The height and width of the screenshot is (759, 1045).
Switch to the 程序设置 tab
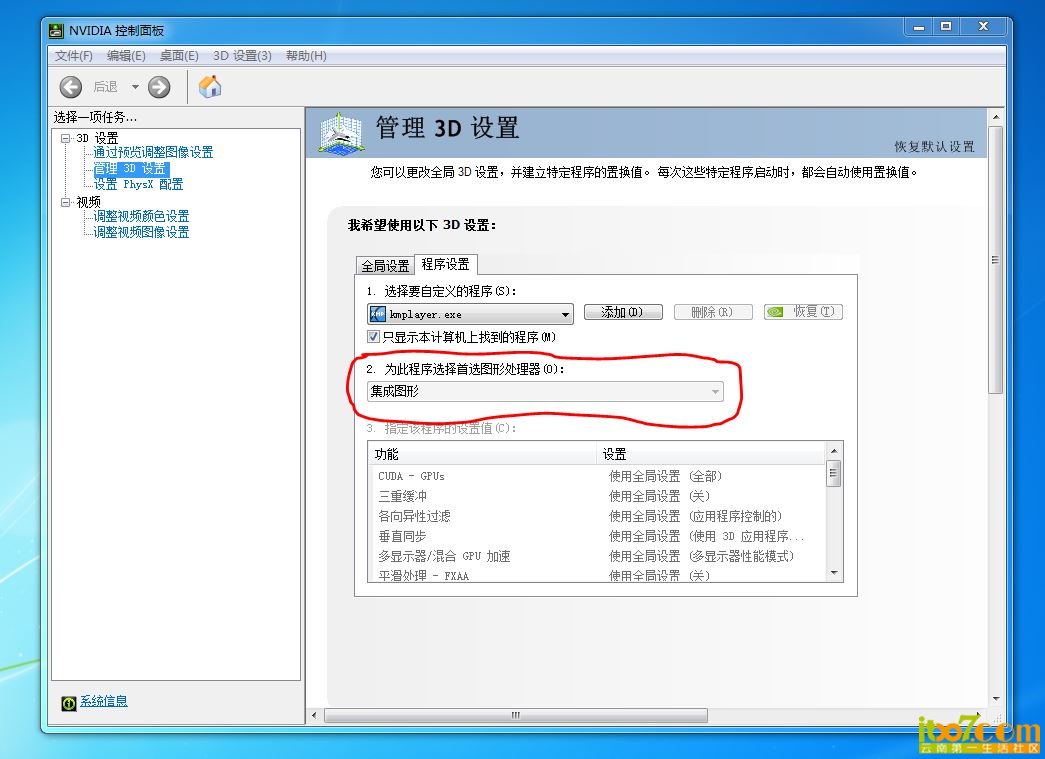point(445,264)
